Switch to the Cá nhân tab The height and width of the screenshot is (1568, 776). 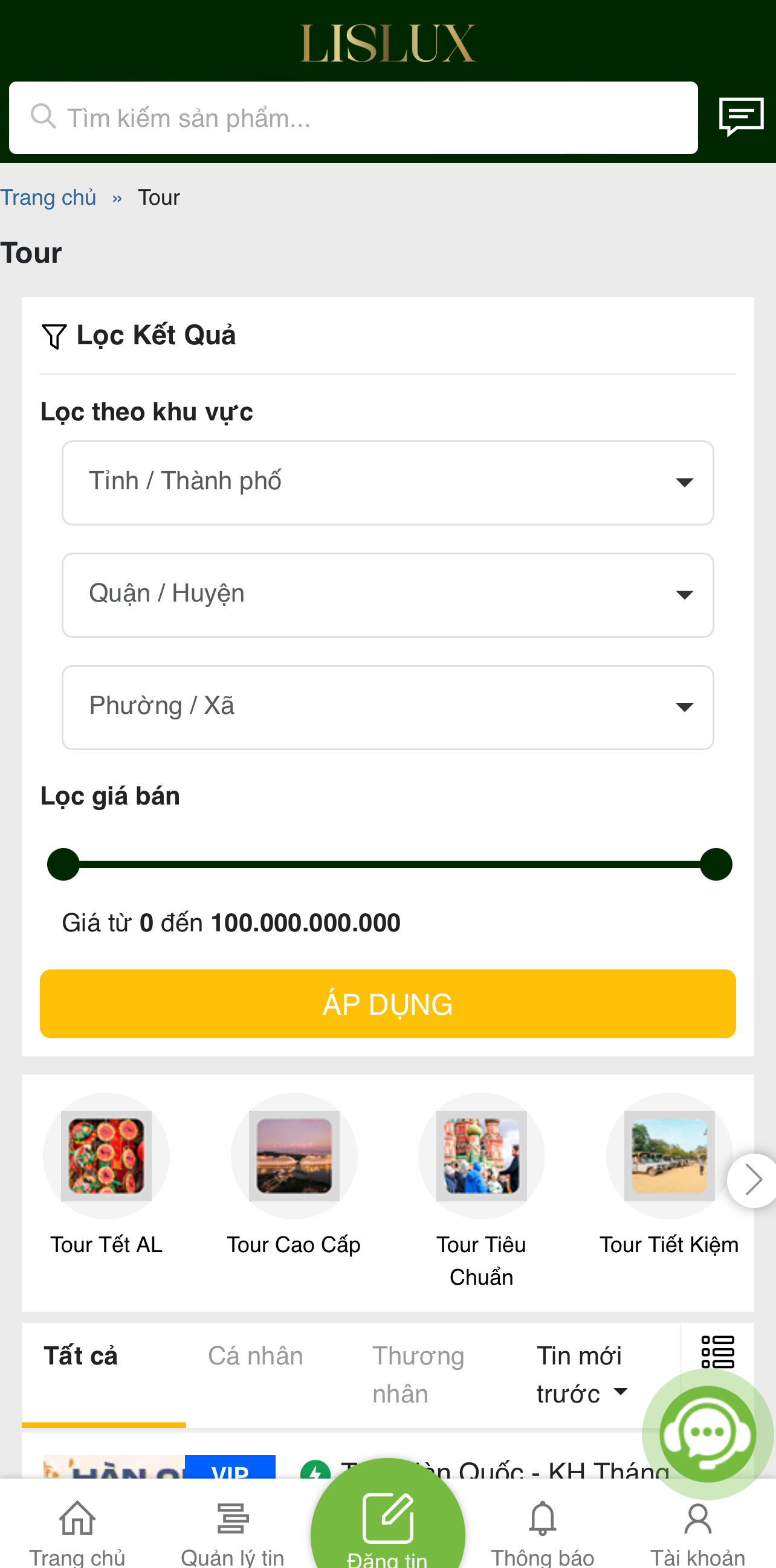click(255, 1357)
